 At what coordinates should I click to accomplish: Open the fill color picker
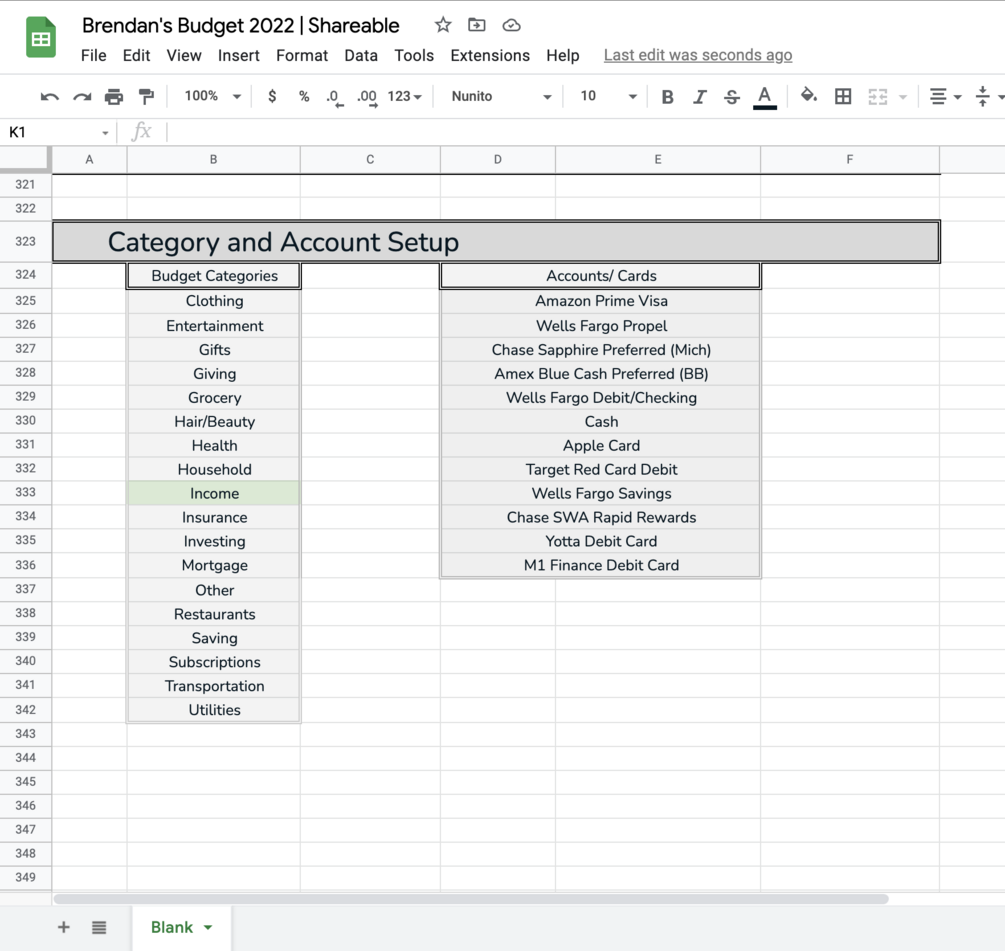pos(809,96)
